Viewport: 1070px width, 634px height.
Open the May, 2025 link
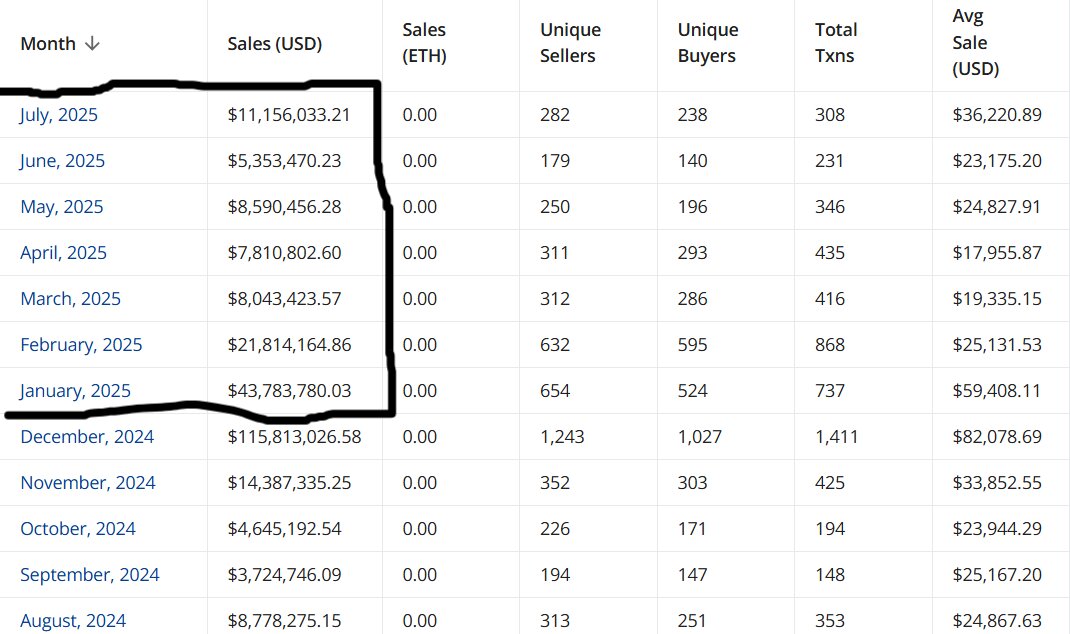point(61,207)
